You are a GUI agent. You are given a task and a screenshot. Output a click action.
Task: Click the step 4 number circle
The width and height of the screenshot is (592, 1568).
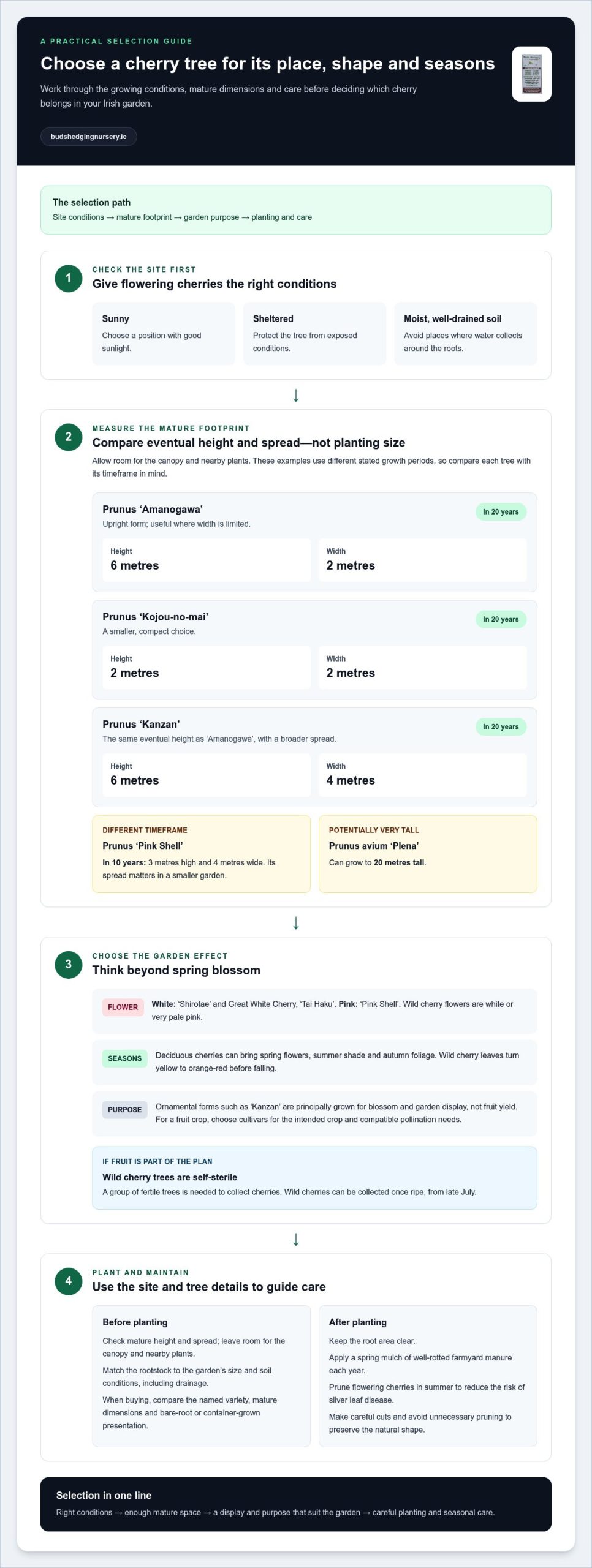[x=69, y=1281]
